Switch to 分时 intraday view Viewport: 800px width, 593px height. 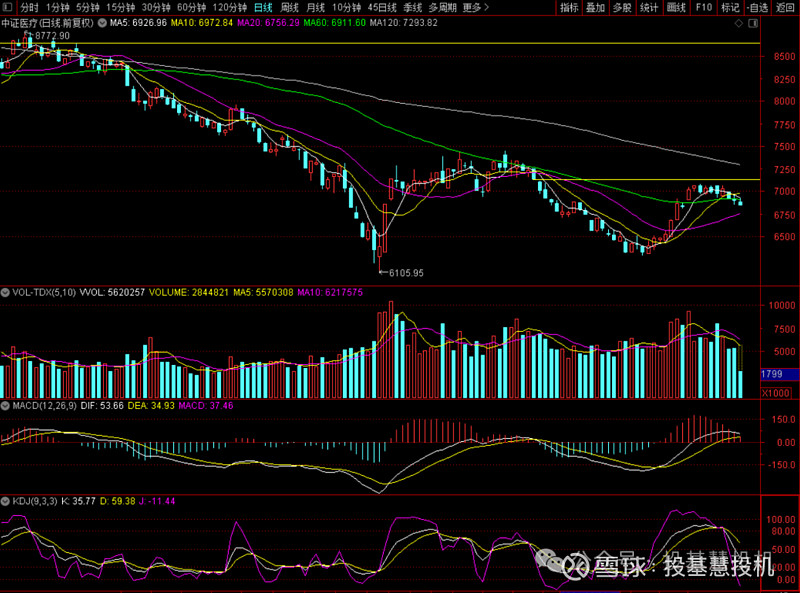coord(30,8)
